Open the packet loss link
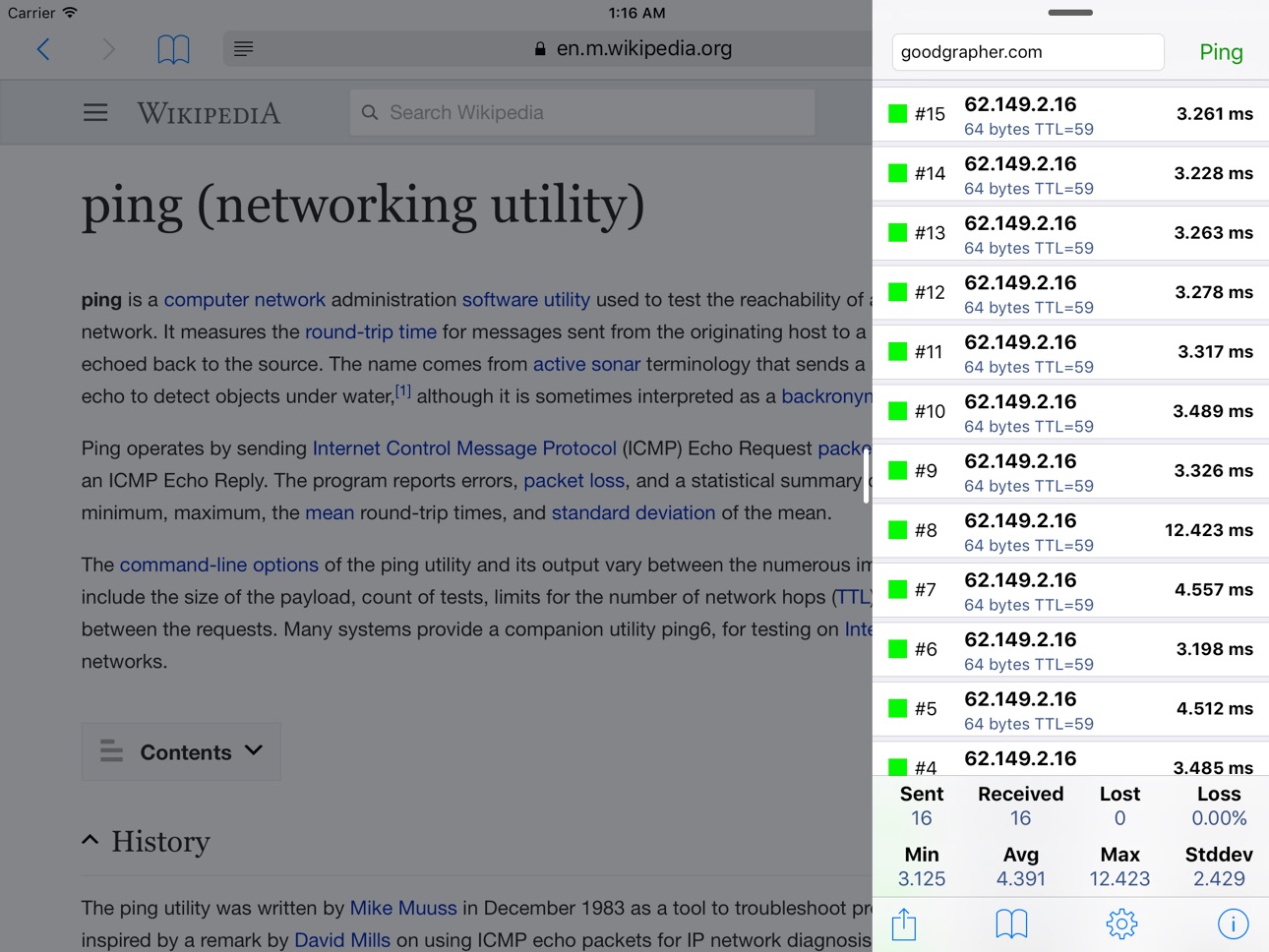The height and width of the screenshot is (952, 1269). (574, 481)
